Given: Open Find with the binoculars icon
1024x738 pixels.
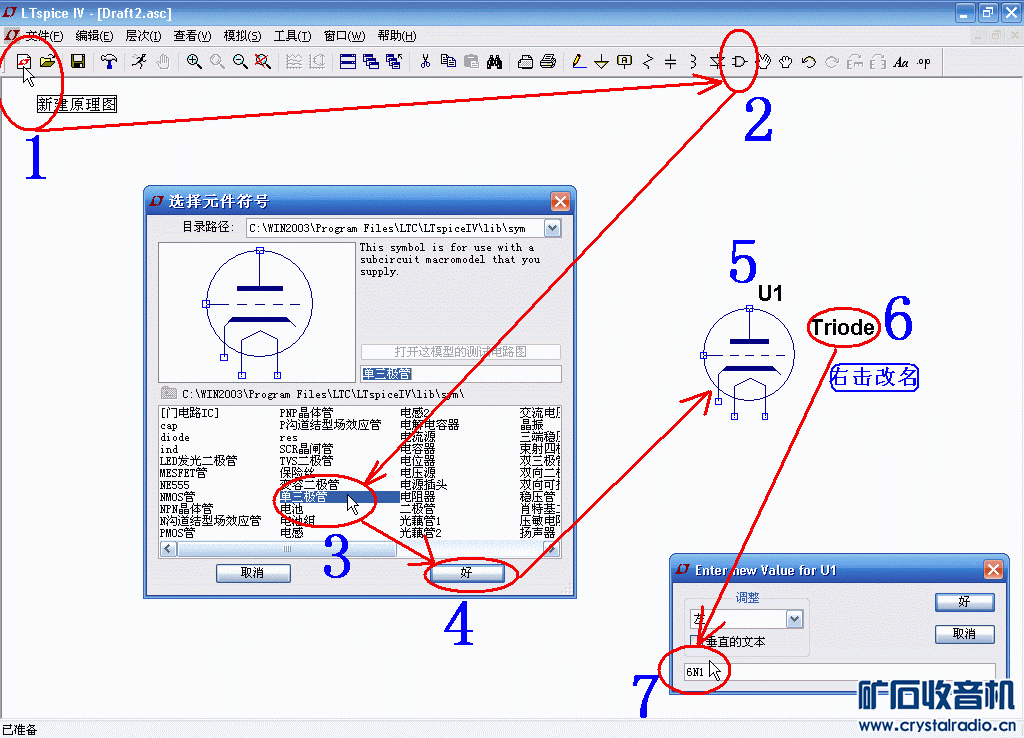Looking at the screenshot, I should click(x=494, y=61).
